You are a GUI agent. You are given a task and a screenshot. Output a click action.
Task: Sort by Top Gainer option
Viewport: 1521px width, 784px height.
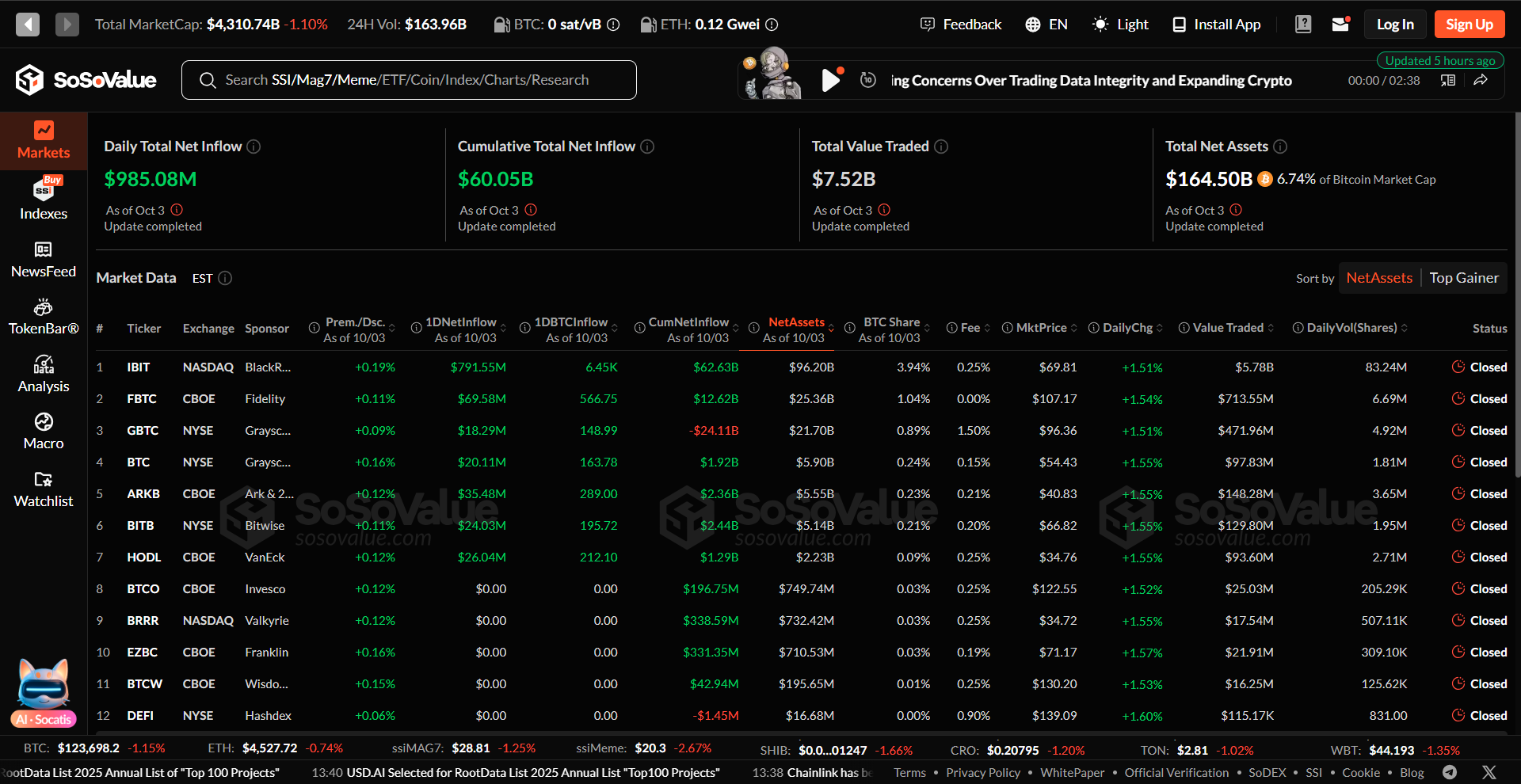point(1464,278)
